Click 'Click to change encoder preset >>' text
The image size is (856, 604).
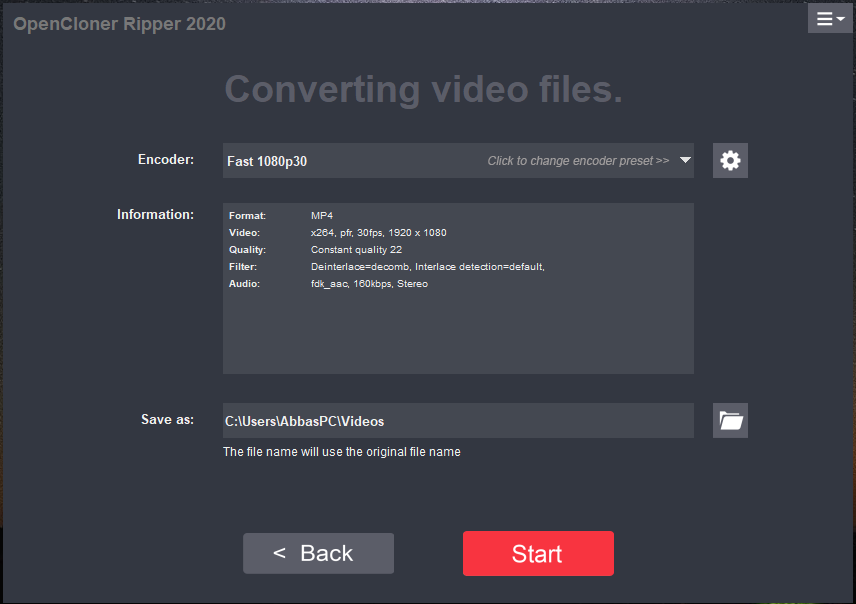click(x=578, y=161)
